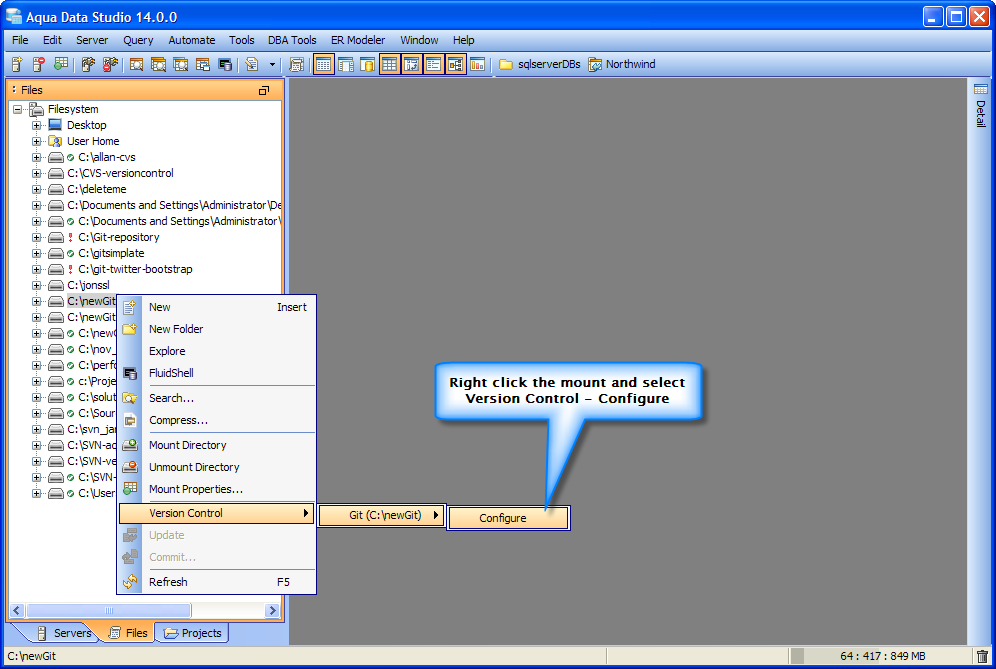Click the server icon with red minus
This screenshot has height=669, width=996.
coord(39,64)
